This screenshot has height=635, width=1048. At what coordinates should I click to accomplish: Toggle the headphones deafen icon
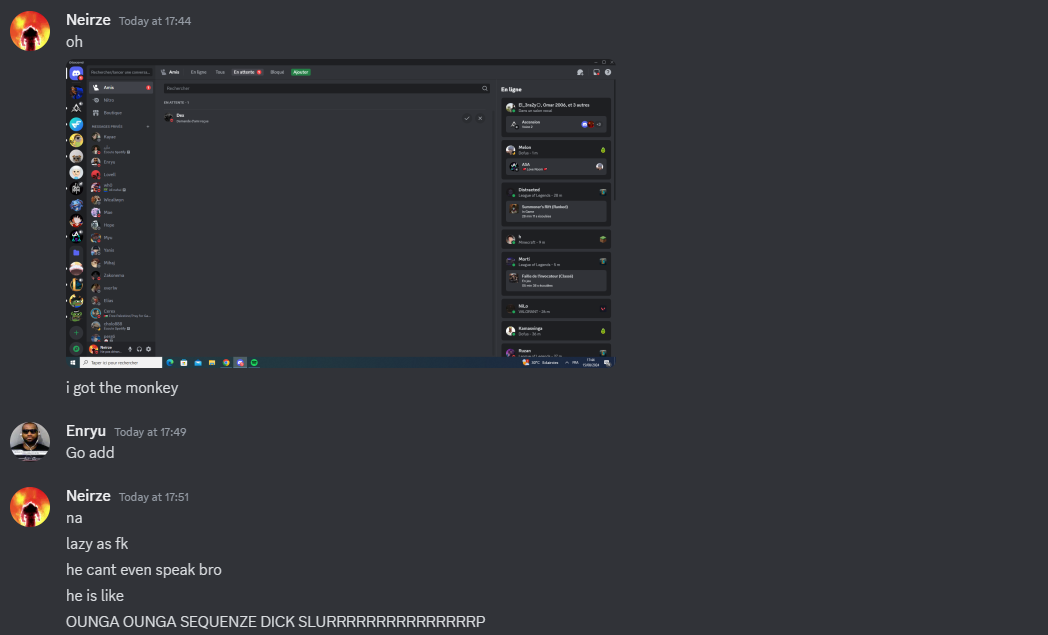point(140,349)
